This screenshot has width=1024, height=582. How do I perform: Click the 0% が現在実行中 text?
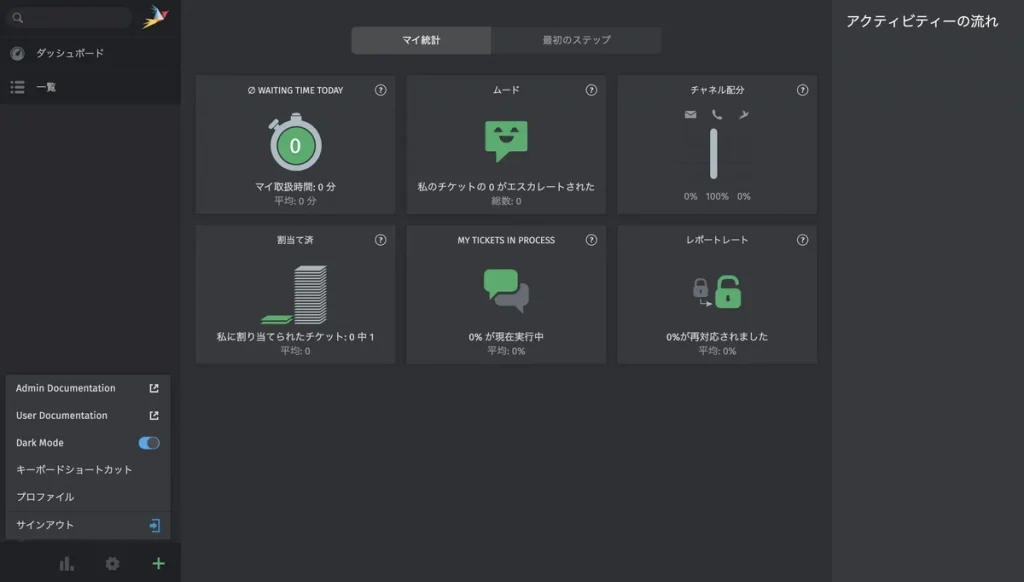click(x=506, y=337)
